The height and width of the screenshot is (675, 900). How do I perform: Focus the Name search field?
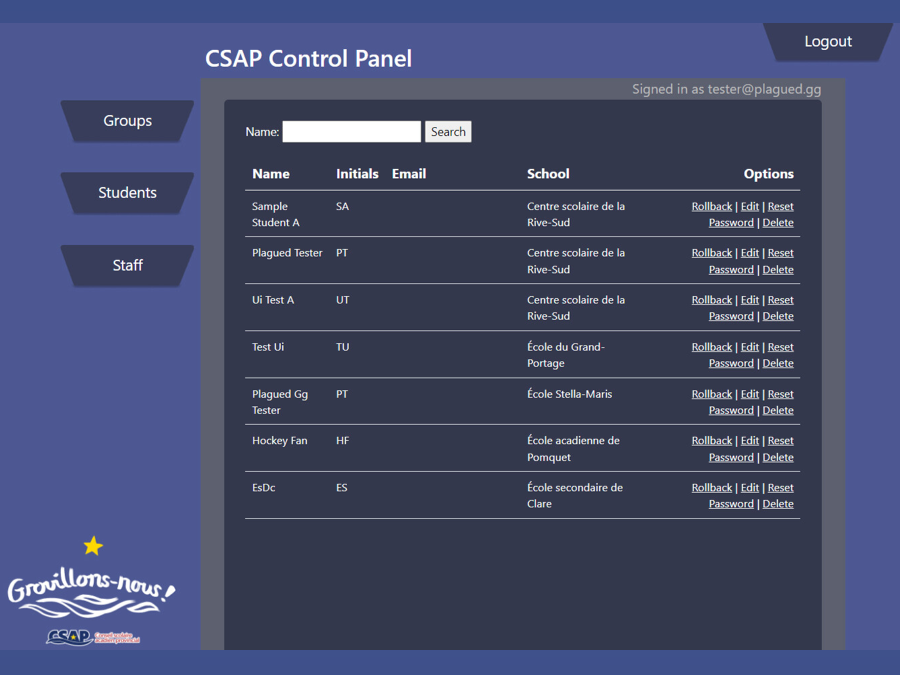[x=351, y=131]
